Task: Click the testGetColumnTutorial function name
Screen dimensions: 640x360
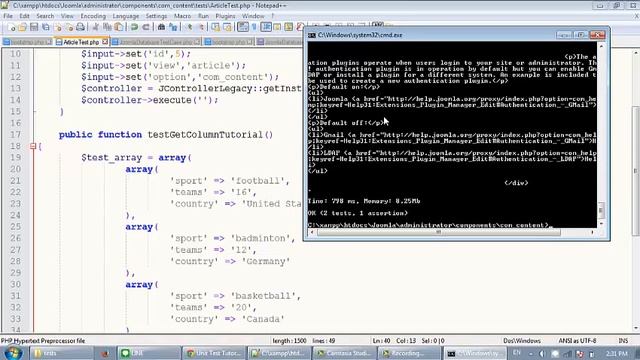Action: point(205,135)
